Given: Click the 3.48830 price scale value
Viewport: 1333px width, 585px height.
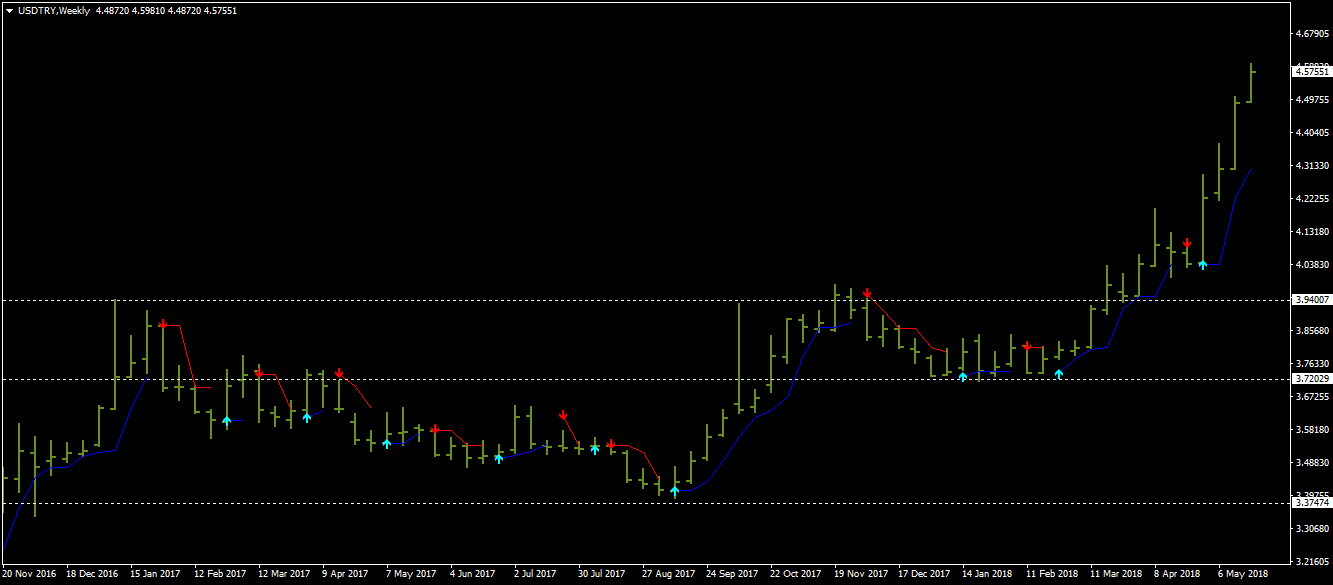Looking at the screenshot, I should tap(1312, 463).
